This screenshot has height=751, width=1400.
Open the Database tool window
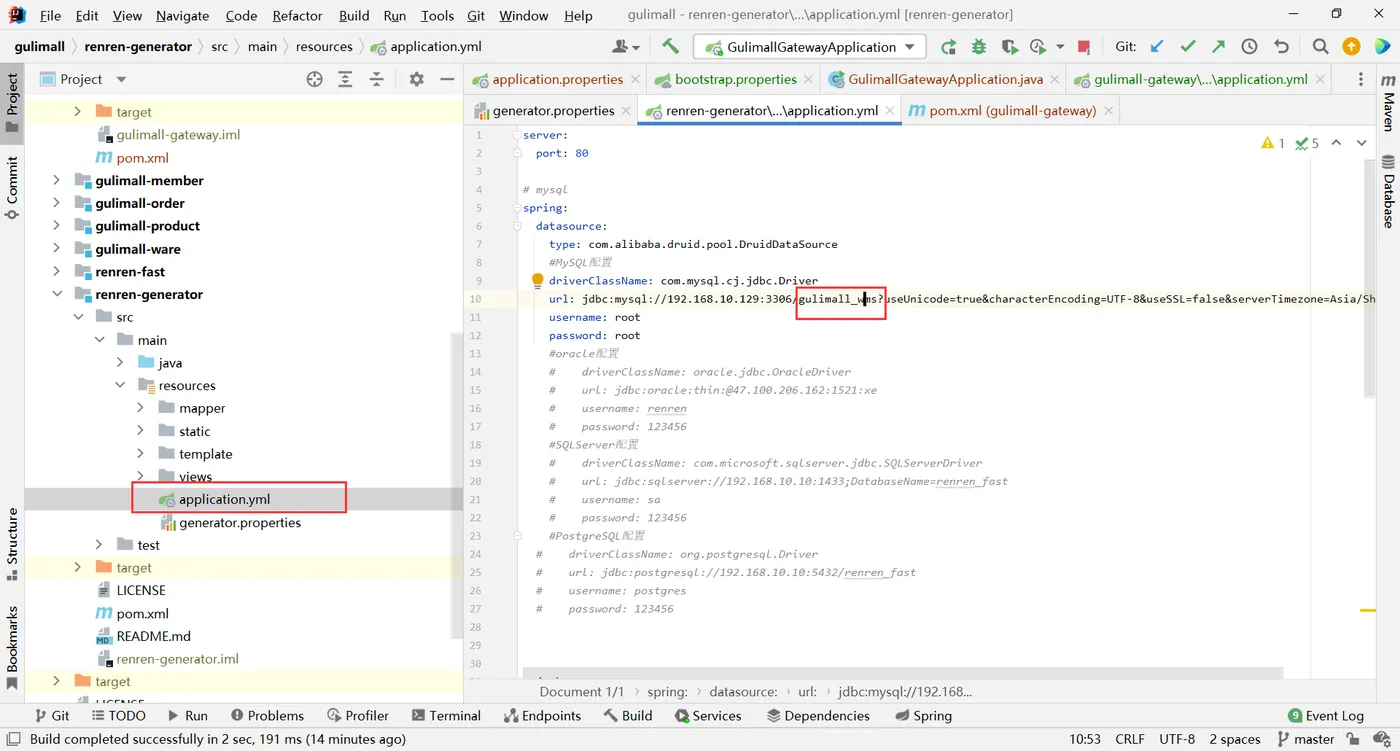coord(1388,192)
